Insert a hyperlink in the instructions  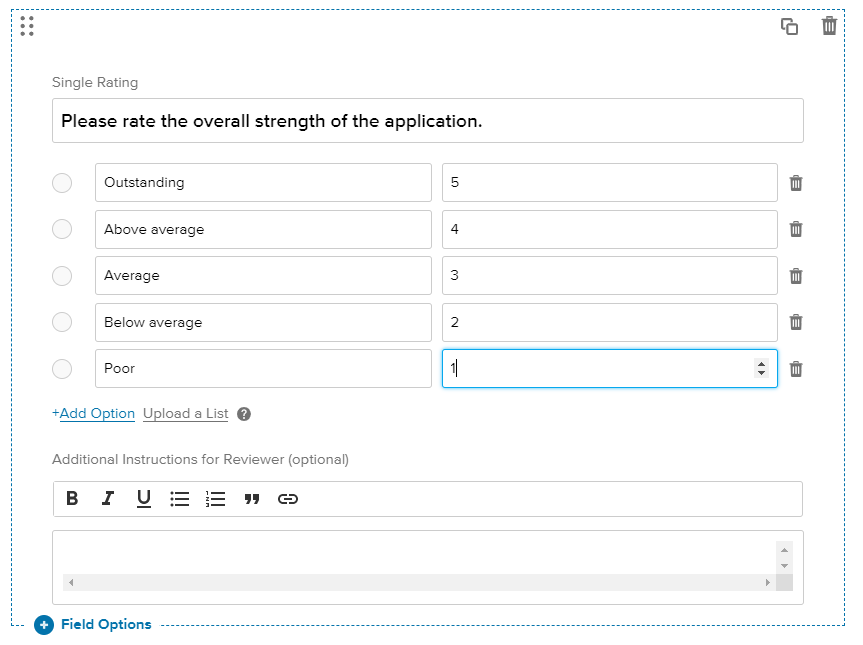tap(288, 499)
